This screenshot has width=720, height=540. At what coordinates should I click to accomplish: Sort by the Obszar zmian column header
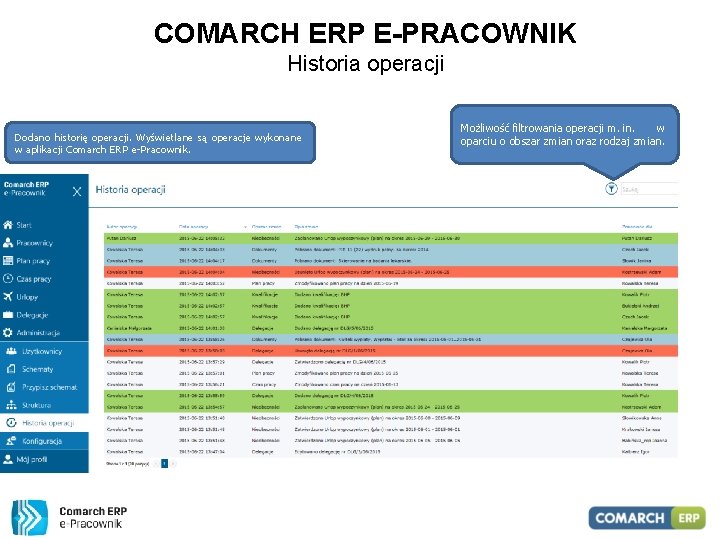click(x=266, y=227)
